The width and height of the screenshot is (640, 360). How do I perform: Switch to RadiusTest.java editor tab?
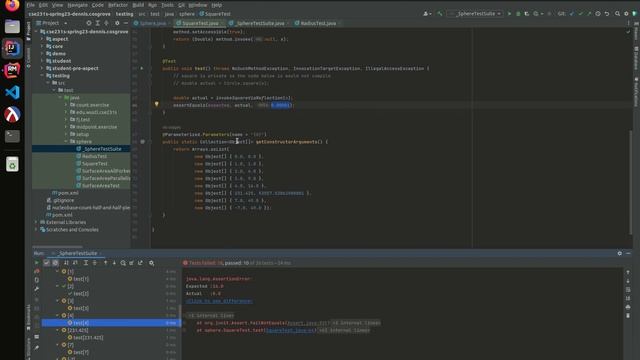(x=318, y=23)
